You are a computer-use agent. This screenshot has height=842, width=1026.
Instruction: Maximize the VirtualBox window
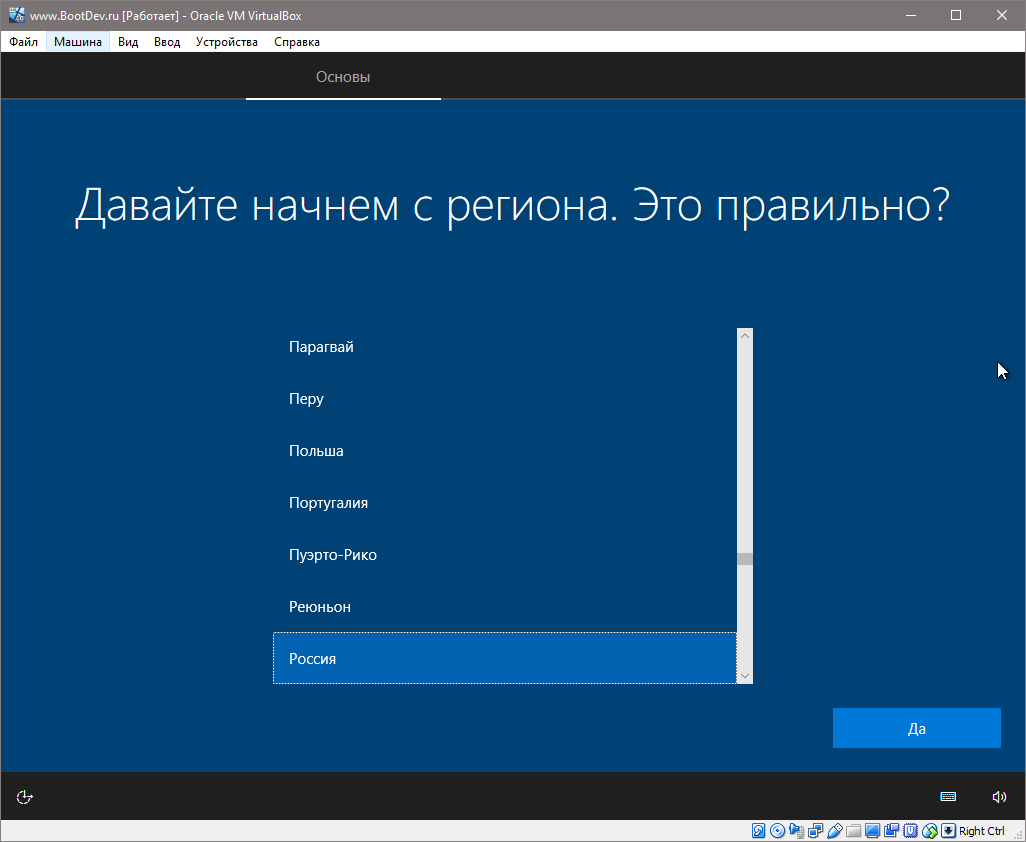(x=956, y=15)
